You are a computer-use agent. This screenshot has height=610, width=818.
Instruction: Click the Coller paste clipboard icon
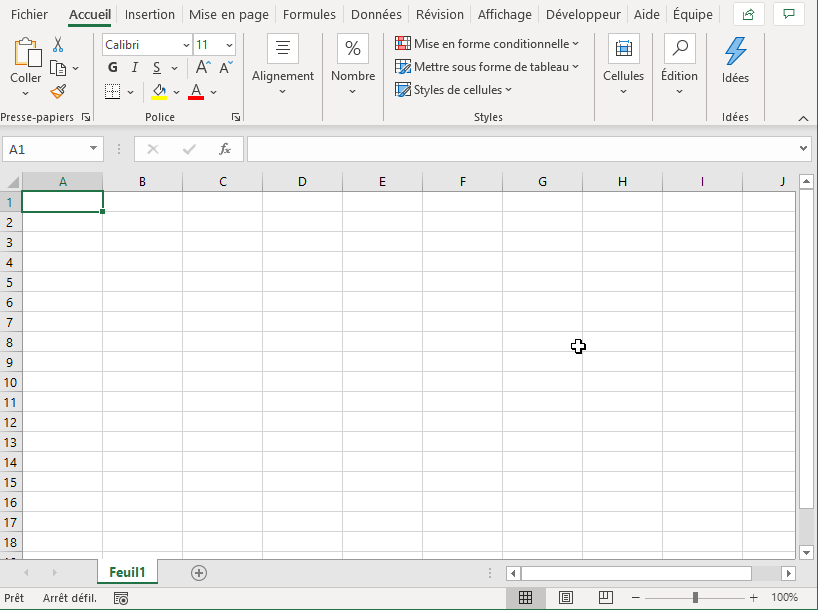pyautogui.click(x=27, y=53)
